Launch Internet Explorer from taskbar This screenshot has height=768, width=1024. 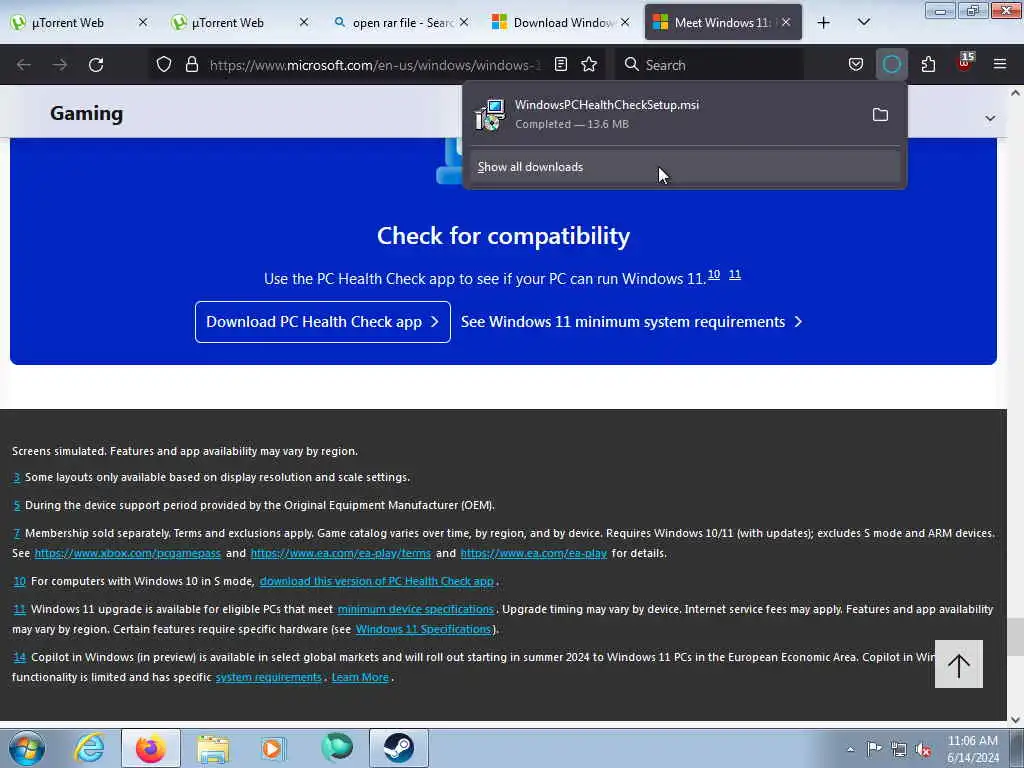point(89,748)
